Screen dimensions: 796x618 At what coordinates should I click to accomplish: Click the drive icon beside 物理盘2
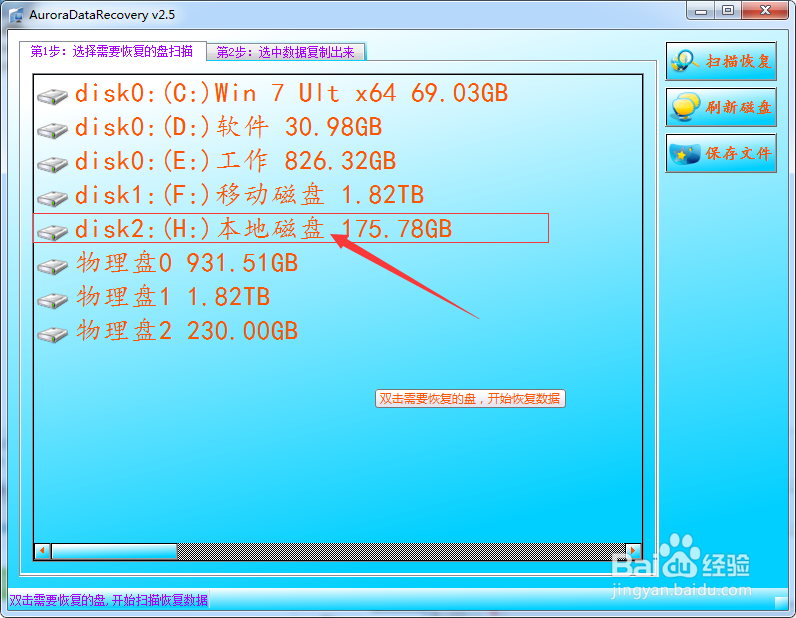(x=52, y=334)
